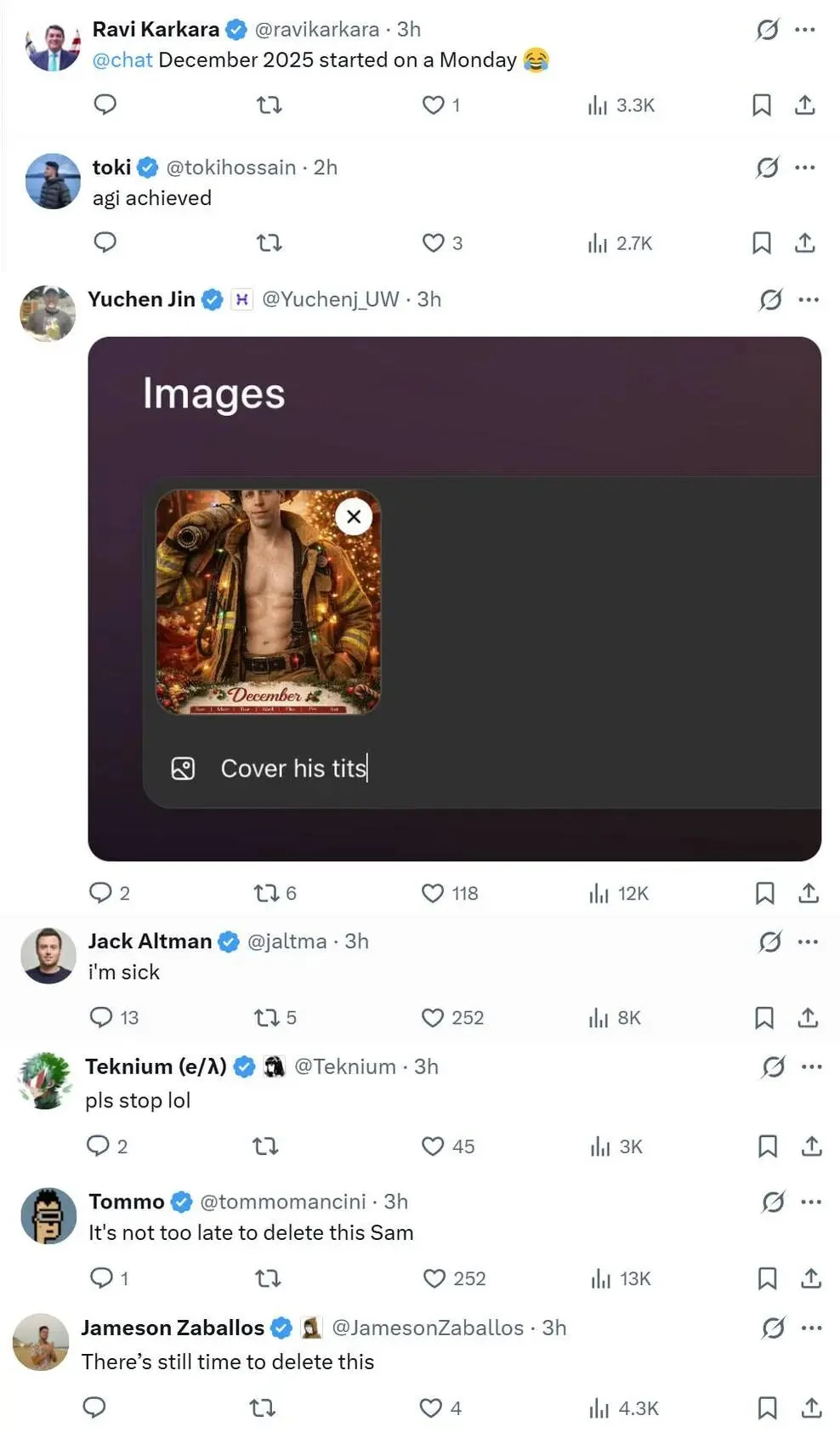
Task: Share Tommo's tweet
Action: (x=811, y=1278)
